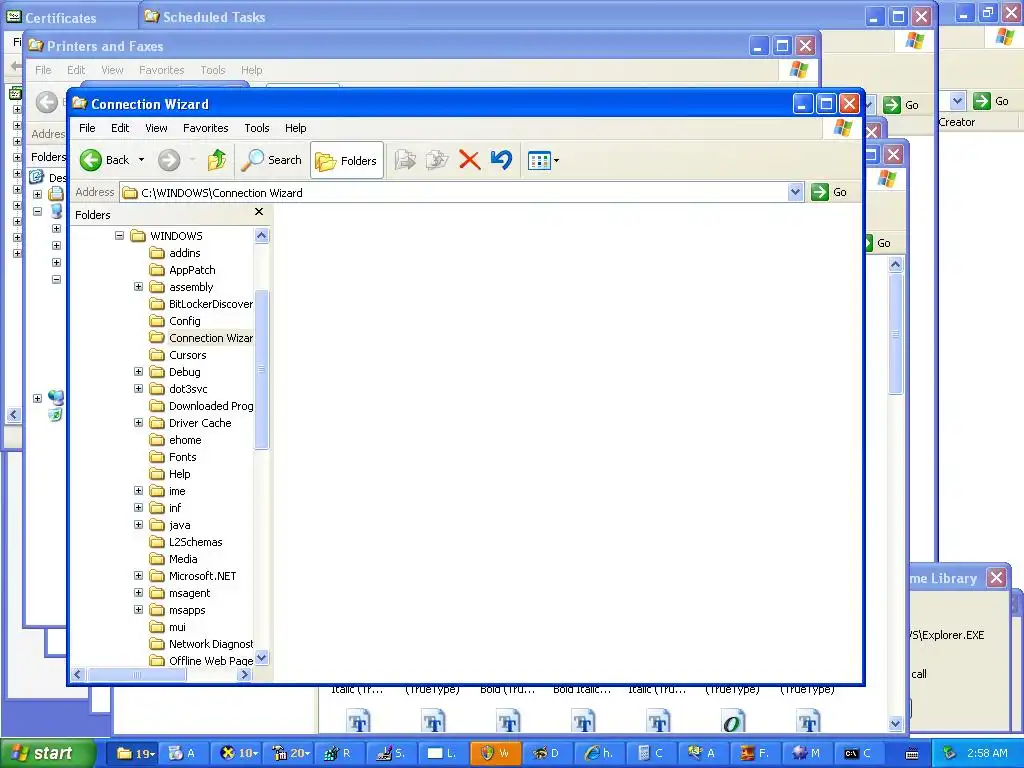The width and height of the screenshot is (1024, 768).
Task: Select the AppPatch folder in tree
Action: click(x=192, y=270)
